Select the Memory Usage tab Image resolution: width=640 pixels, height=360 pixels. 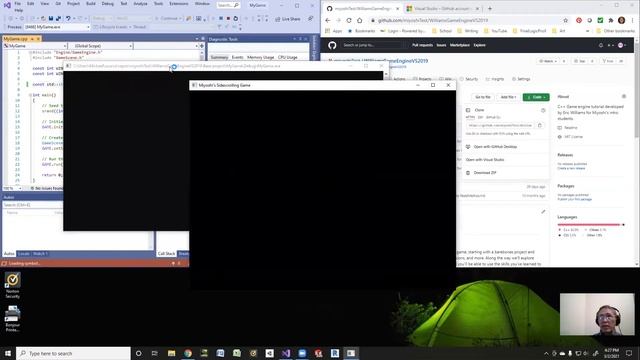click(x=260, y=58)
